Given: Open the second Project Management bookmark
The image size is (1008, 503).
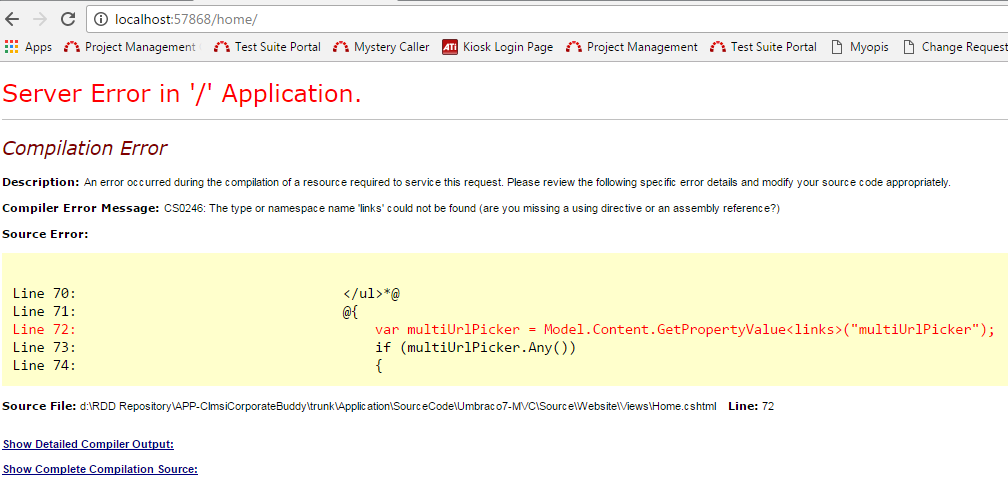Looking at the screenshot, I should coord(632,47).
